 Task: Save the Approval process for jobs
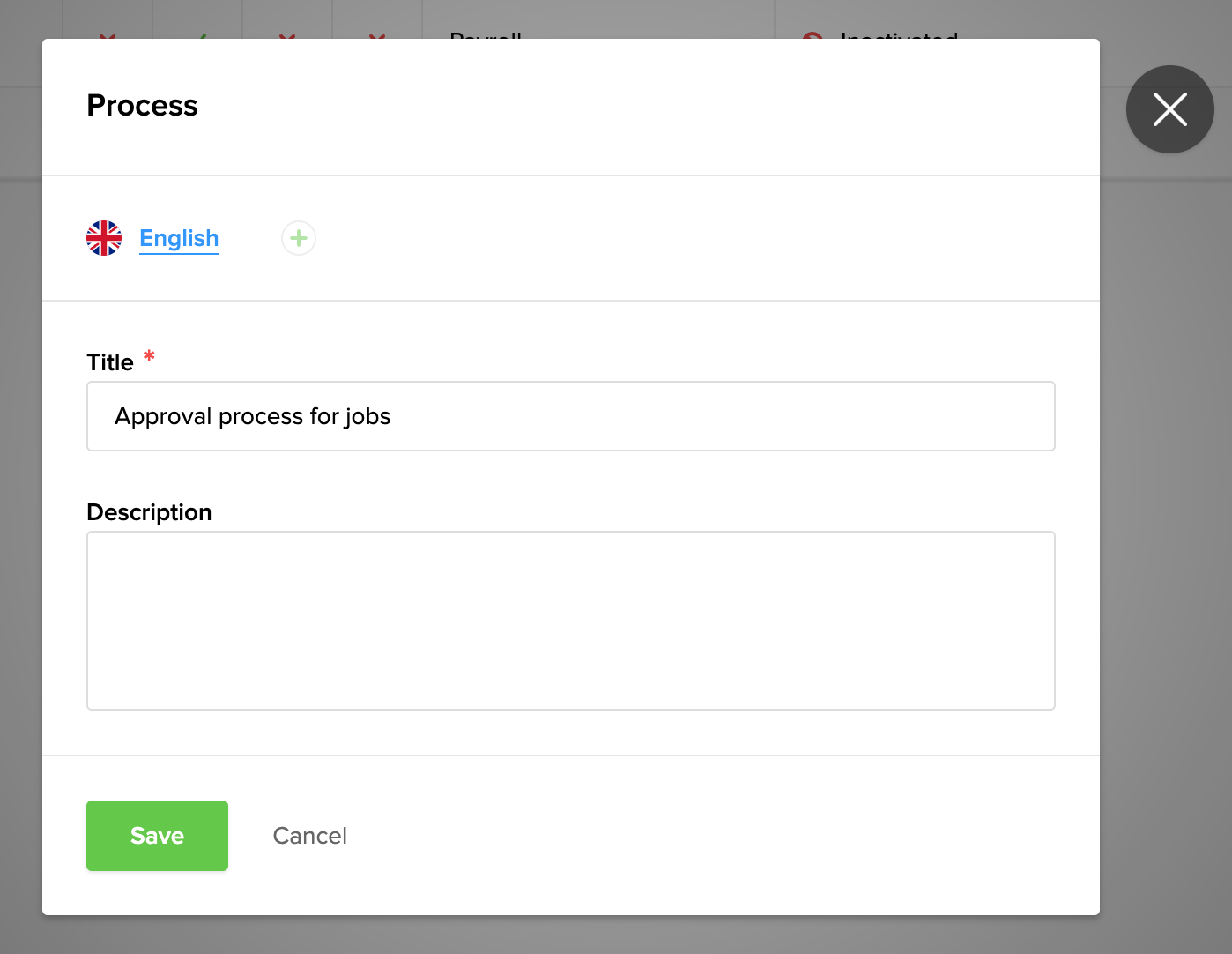click(157, 835)
